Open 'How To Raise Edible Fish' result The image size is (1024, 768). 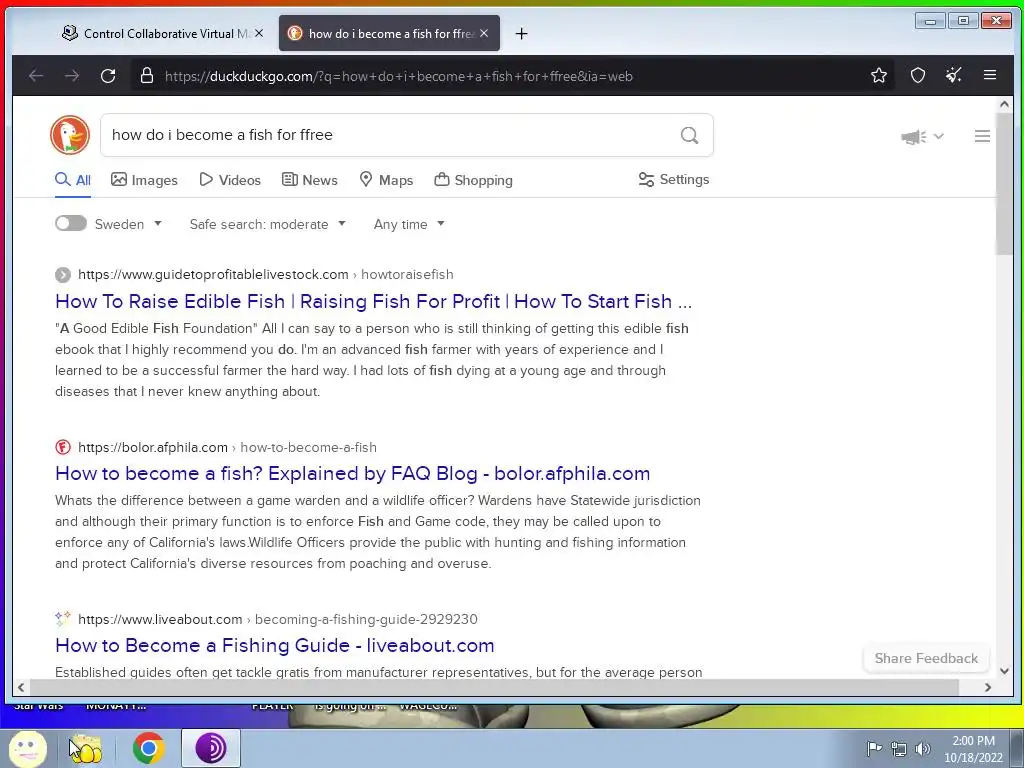373,301
